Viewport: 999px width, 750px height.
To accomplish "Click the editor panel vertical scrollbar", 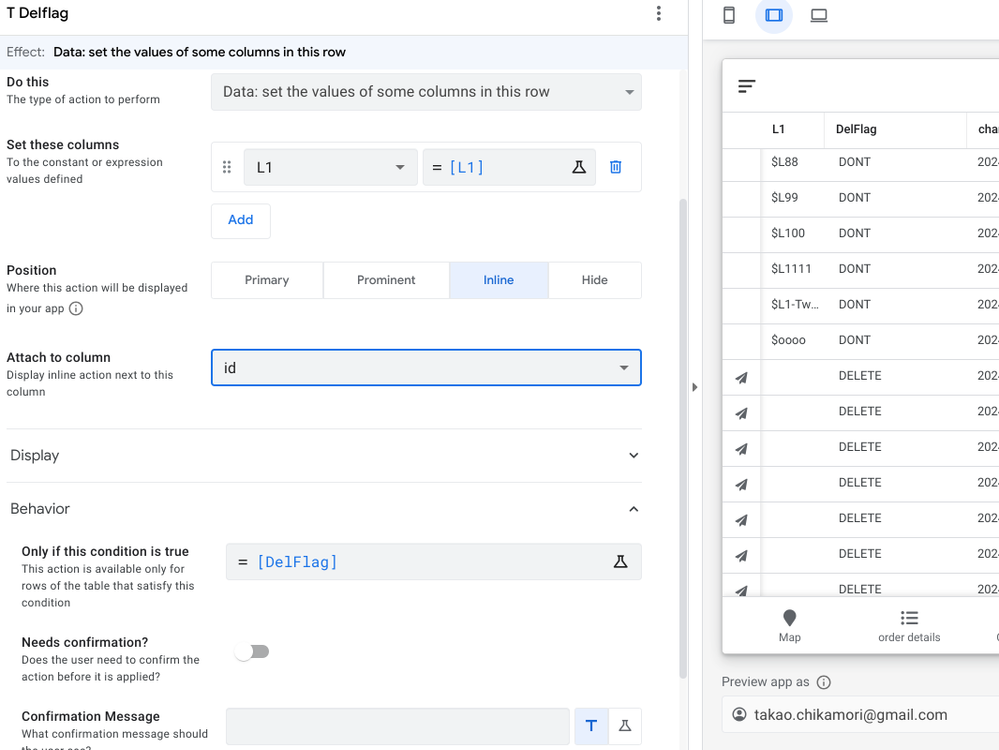I will tap(683, 438).
